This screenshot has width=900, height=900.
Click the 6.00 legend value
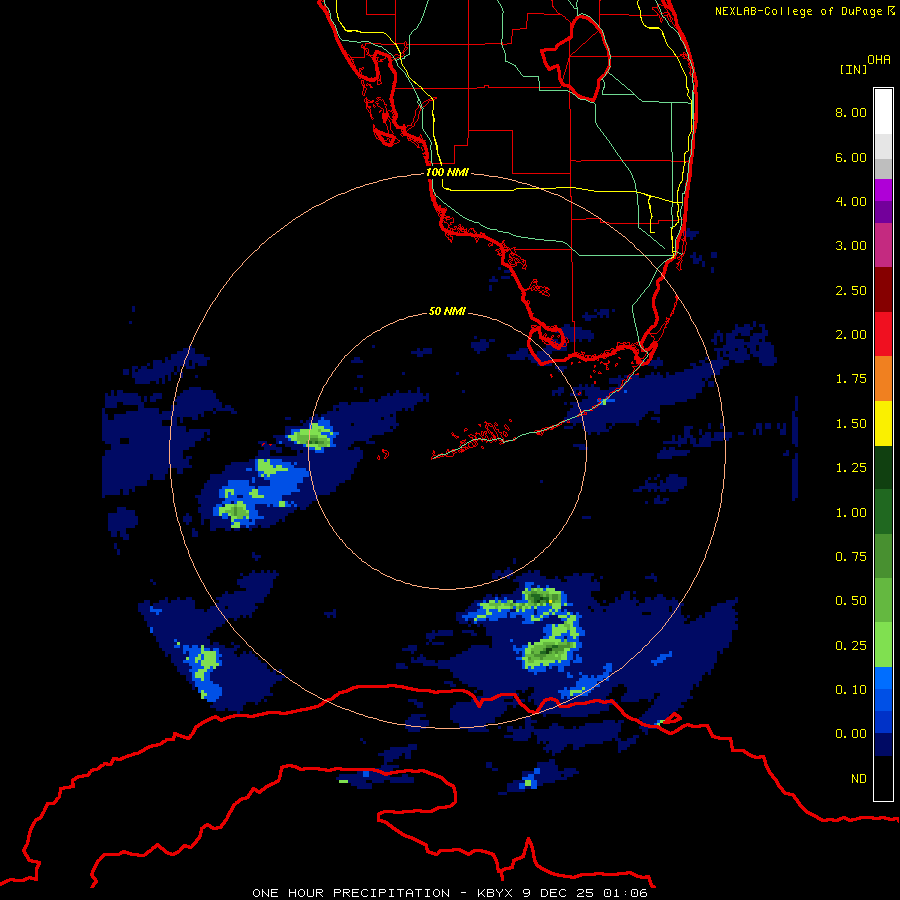(851, 157)
